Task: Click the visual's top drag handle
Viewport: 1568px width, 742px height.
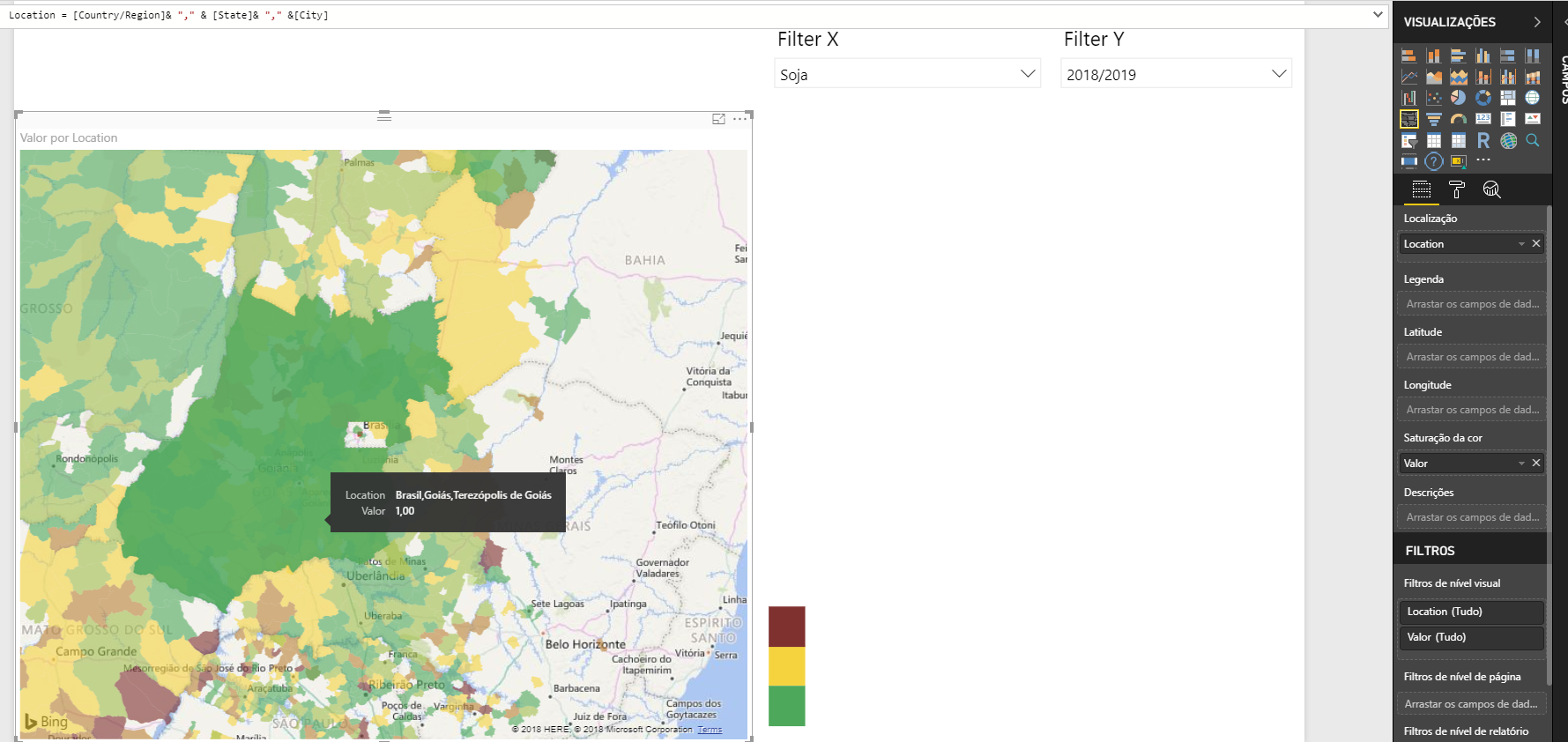Action: [384, 115]
